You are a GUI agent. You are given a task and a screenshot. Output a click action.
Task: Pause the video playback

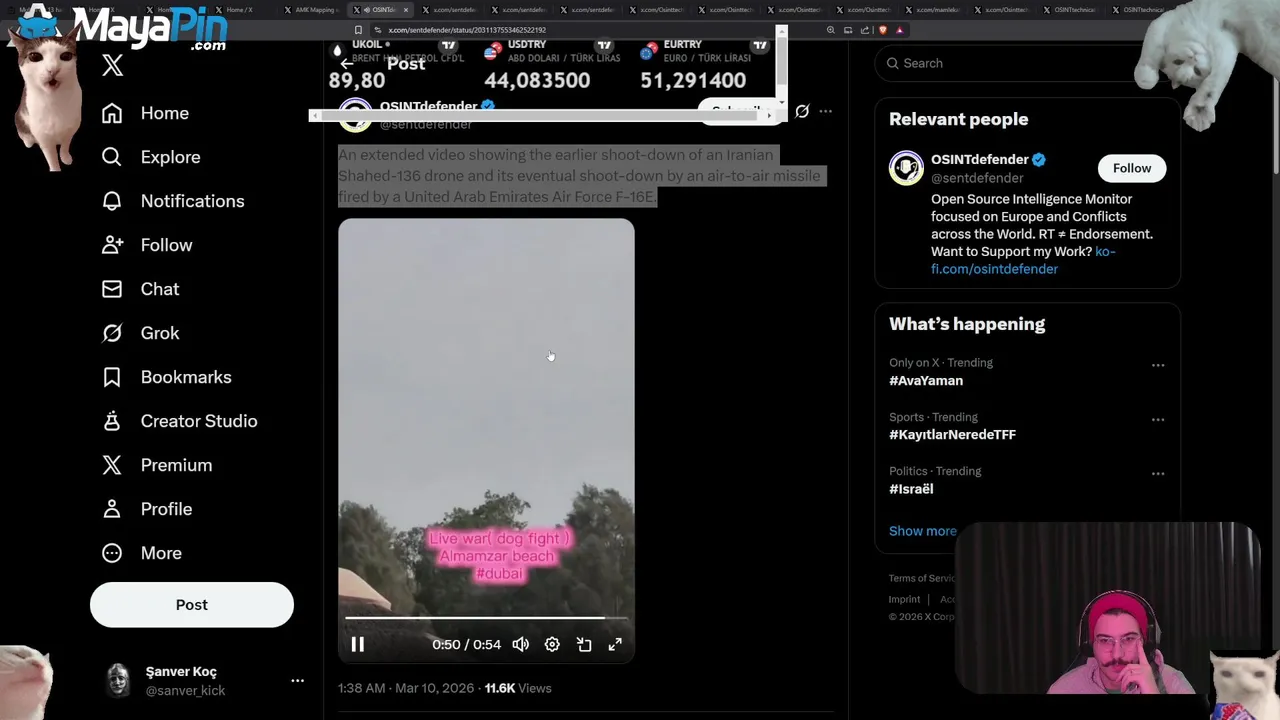(x=357, y=644)
